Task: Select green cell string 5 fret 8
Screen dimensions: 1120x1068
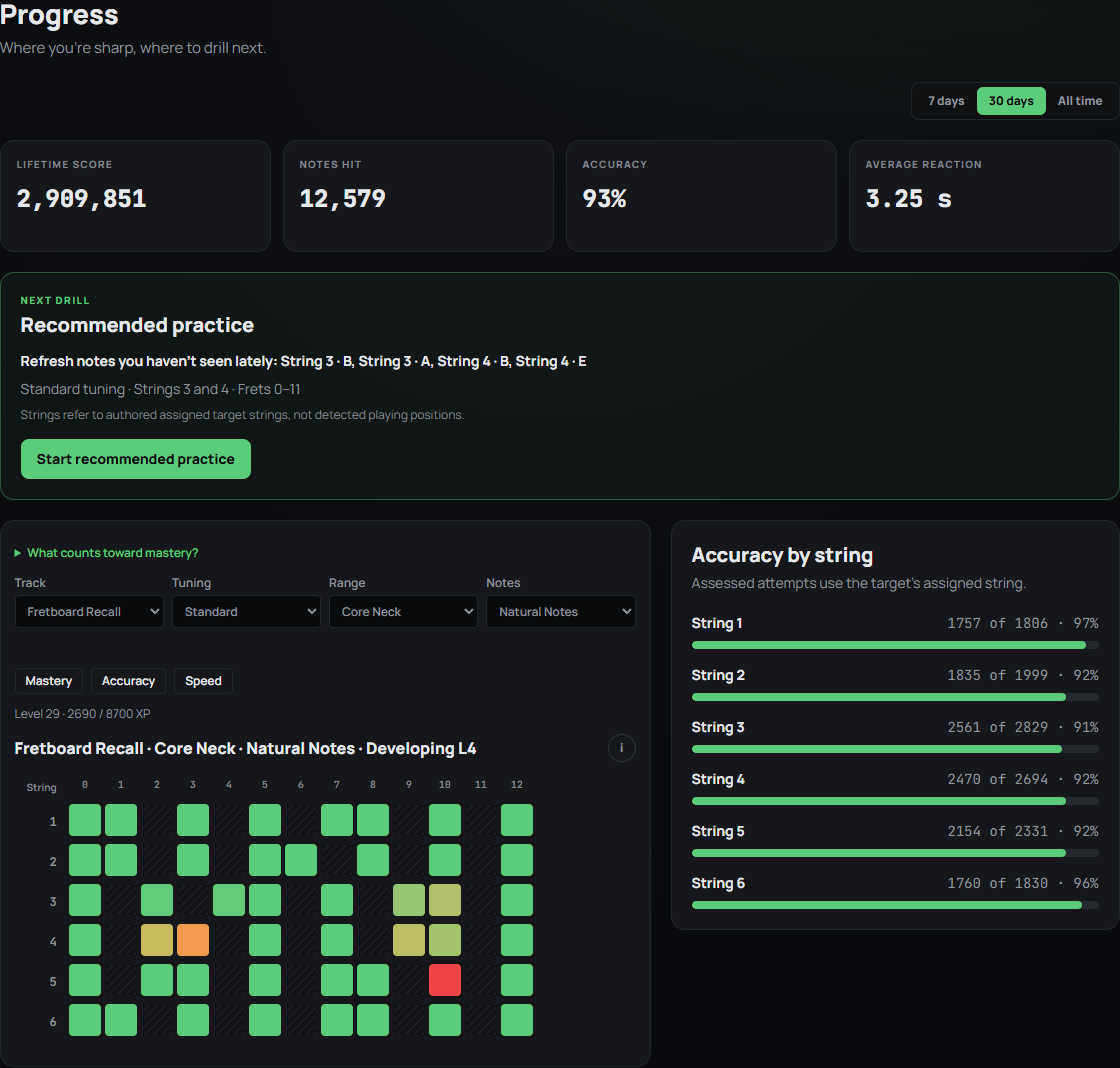Action: tap(373, 980)
